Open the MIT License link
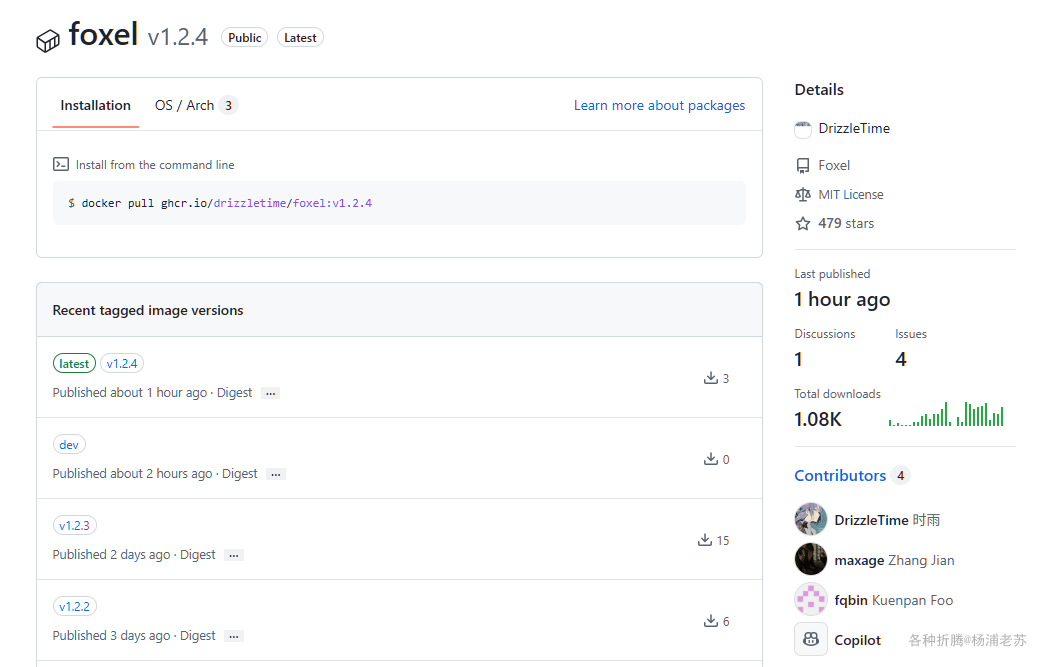Viewport: 1048px width, 667px height. [x=850, y=194]
